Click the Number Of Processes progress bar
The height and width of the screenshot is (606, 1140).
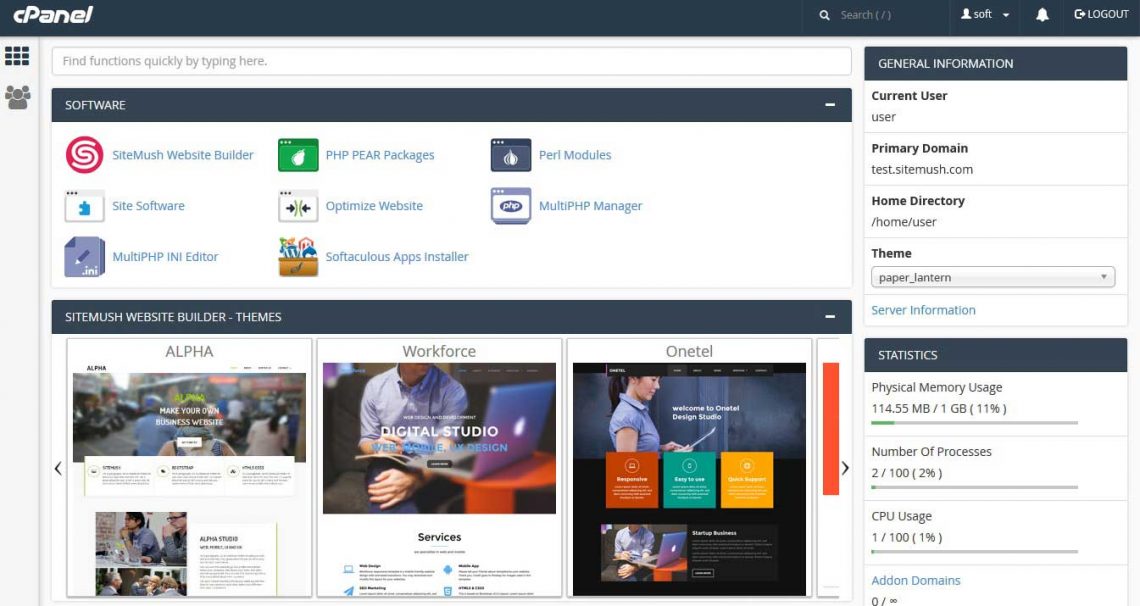974,487
